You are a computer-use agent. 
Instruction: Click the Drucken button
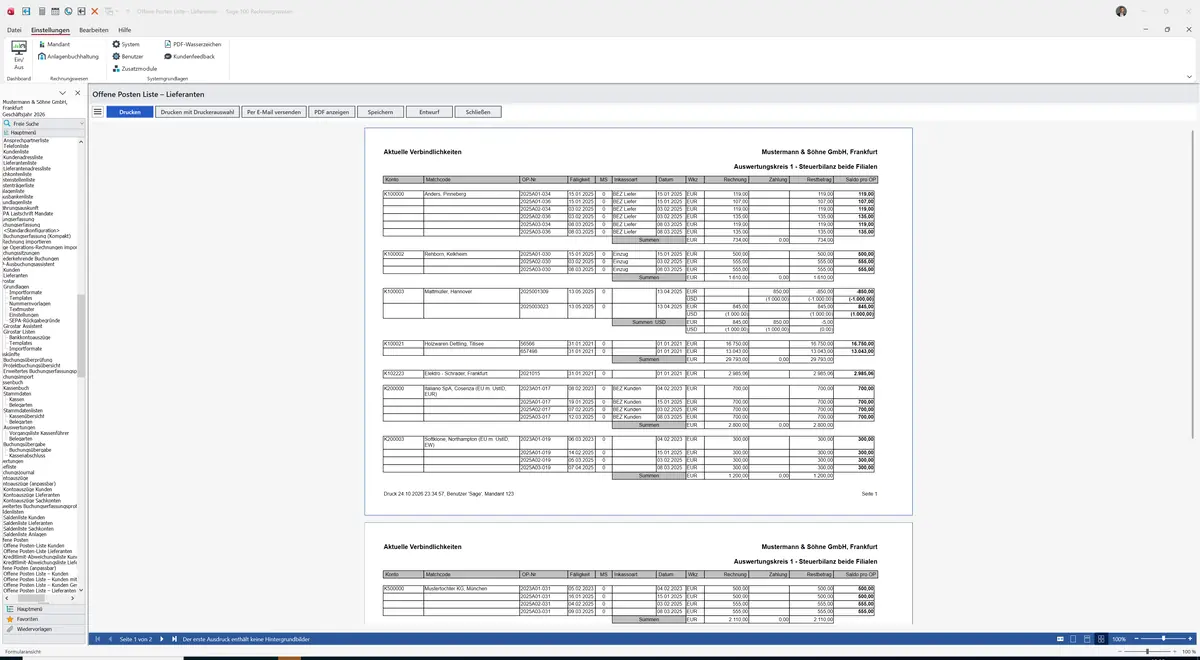(130, 112)
